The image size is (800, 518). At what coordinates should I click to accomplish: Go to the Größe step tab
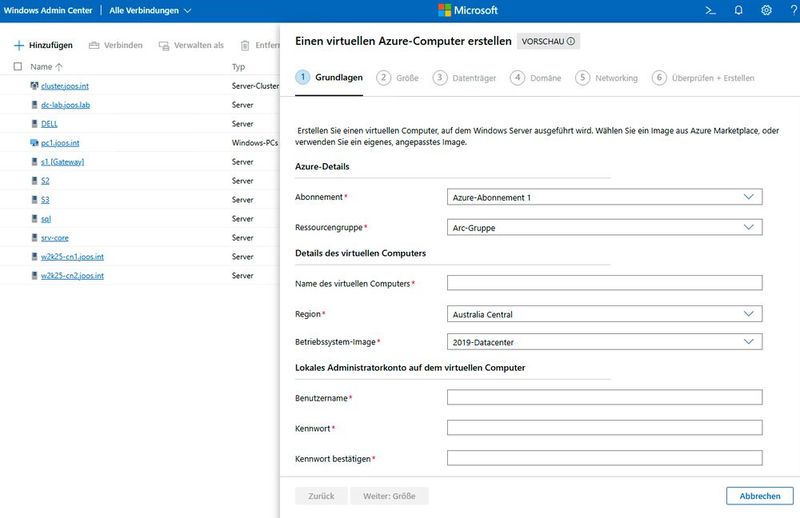397,78
